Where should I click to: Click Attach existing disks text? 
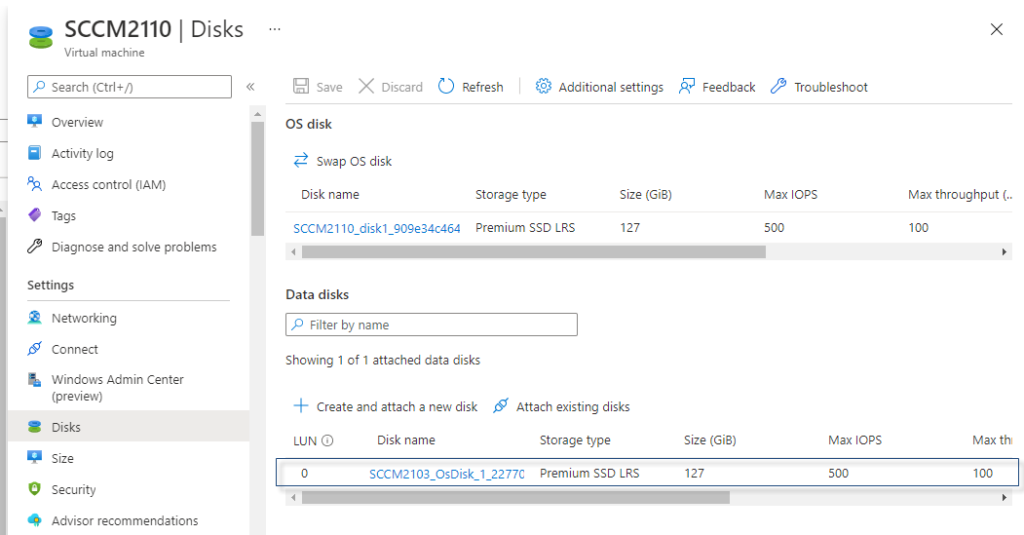pyautogui.click(x=573, y=407)
